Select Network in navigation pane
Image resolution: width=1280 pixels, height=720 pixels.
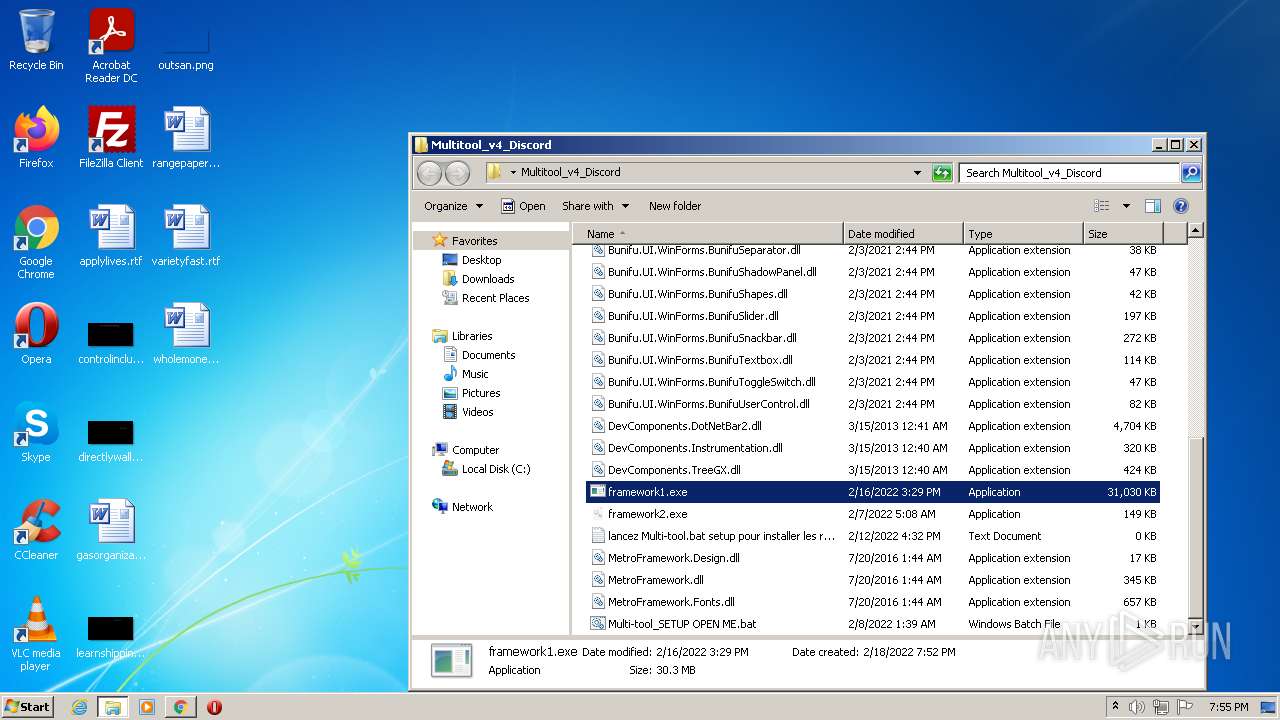click(472, 507)
